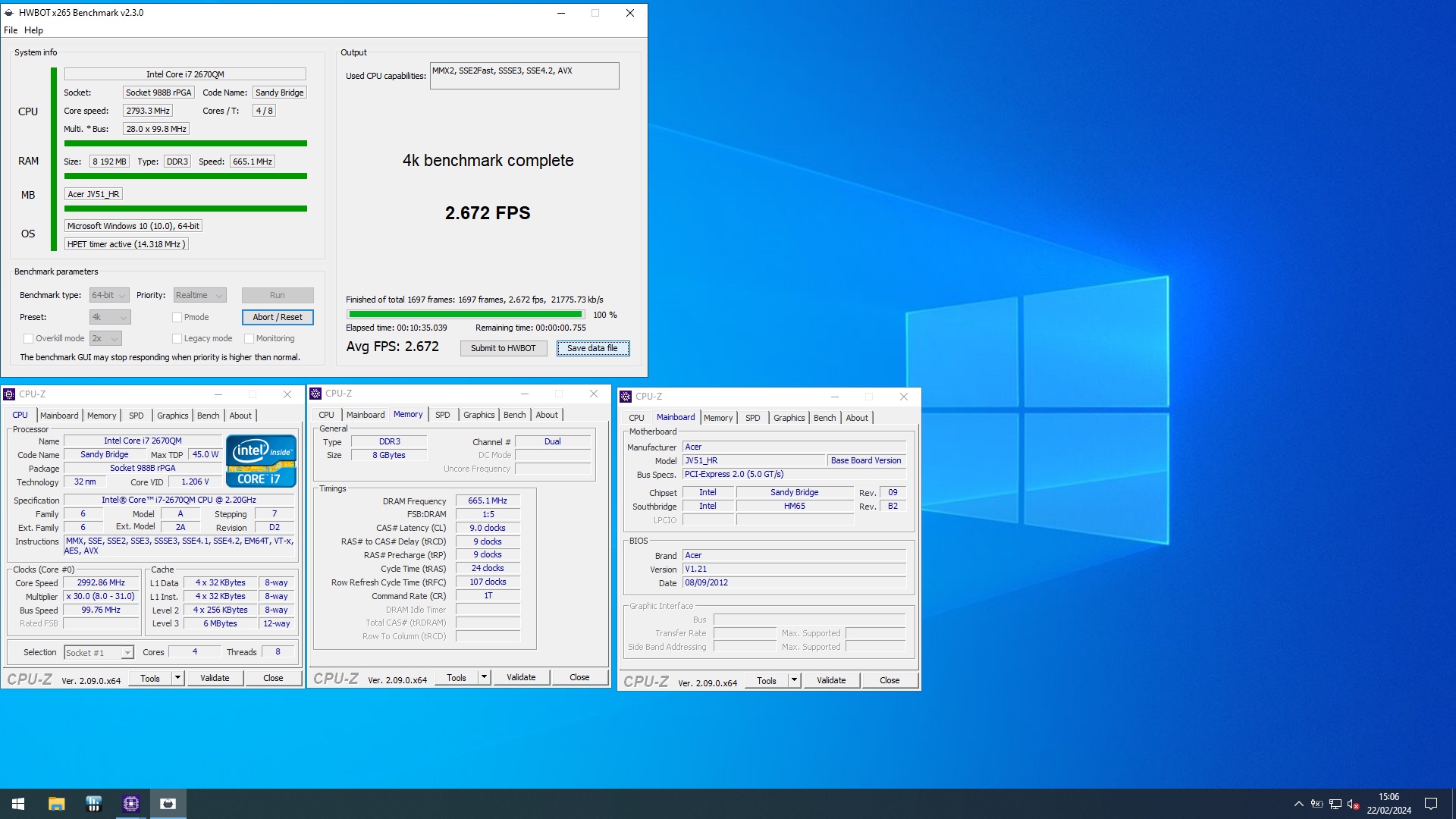Open the Preset 4k dropdown
This screenshot has width=1456, height=819.
tap(110, 318)
